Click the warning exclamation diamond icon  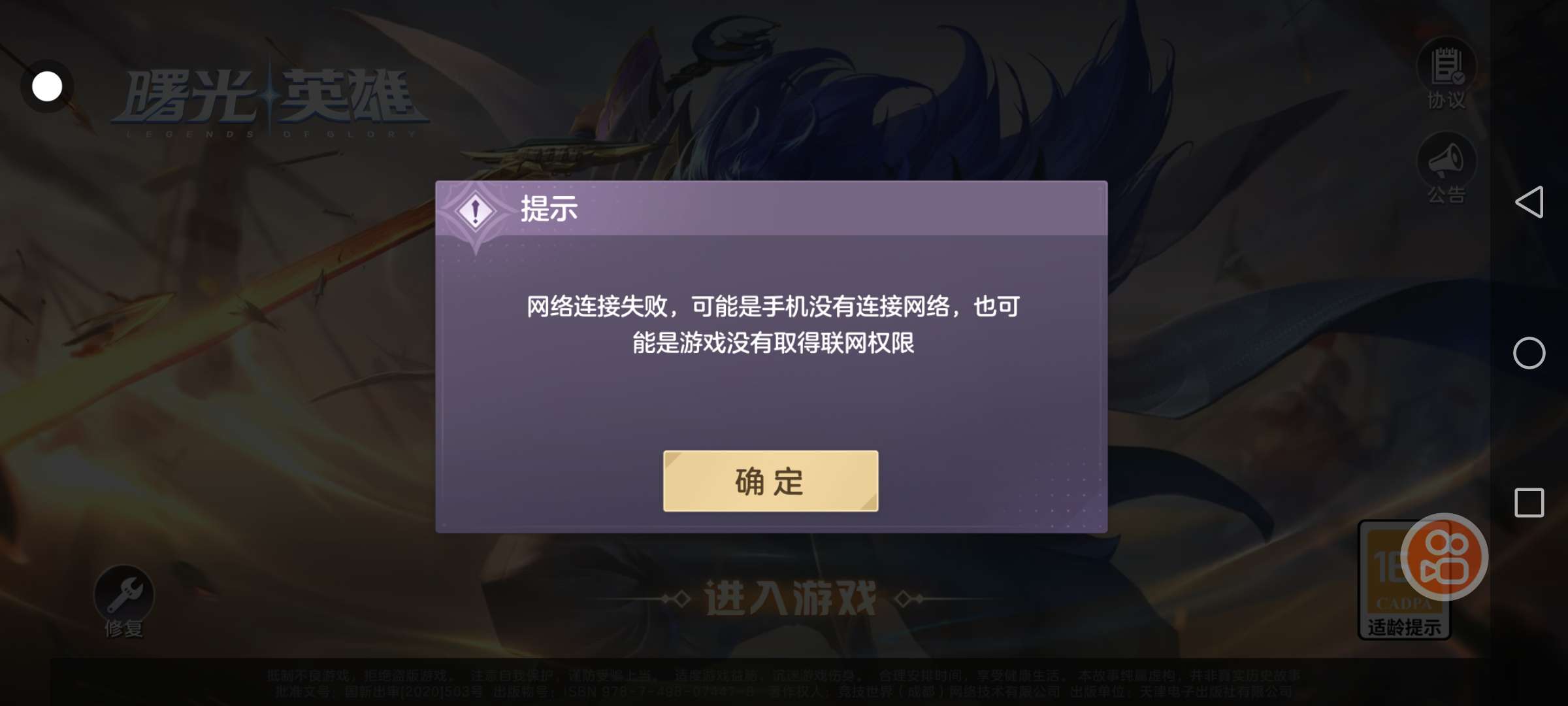[x=476, y=211]
